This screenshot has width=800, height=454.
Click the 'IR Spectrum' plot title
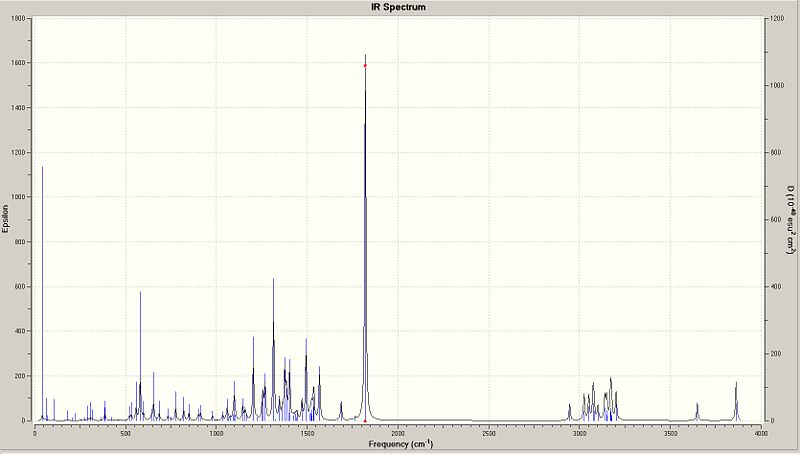(398, 7)
